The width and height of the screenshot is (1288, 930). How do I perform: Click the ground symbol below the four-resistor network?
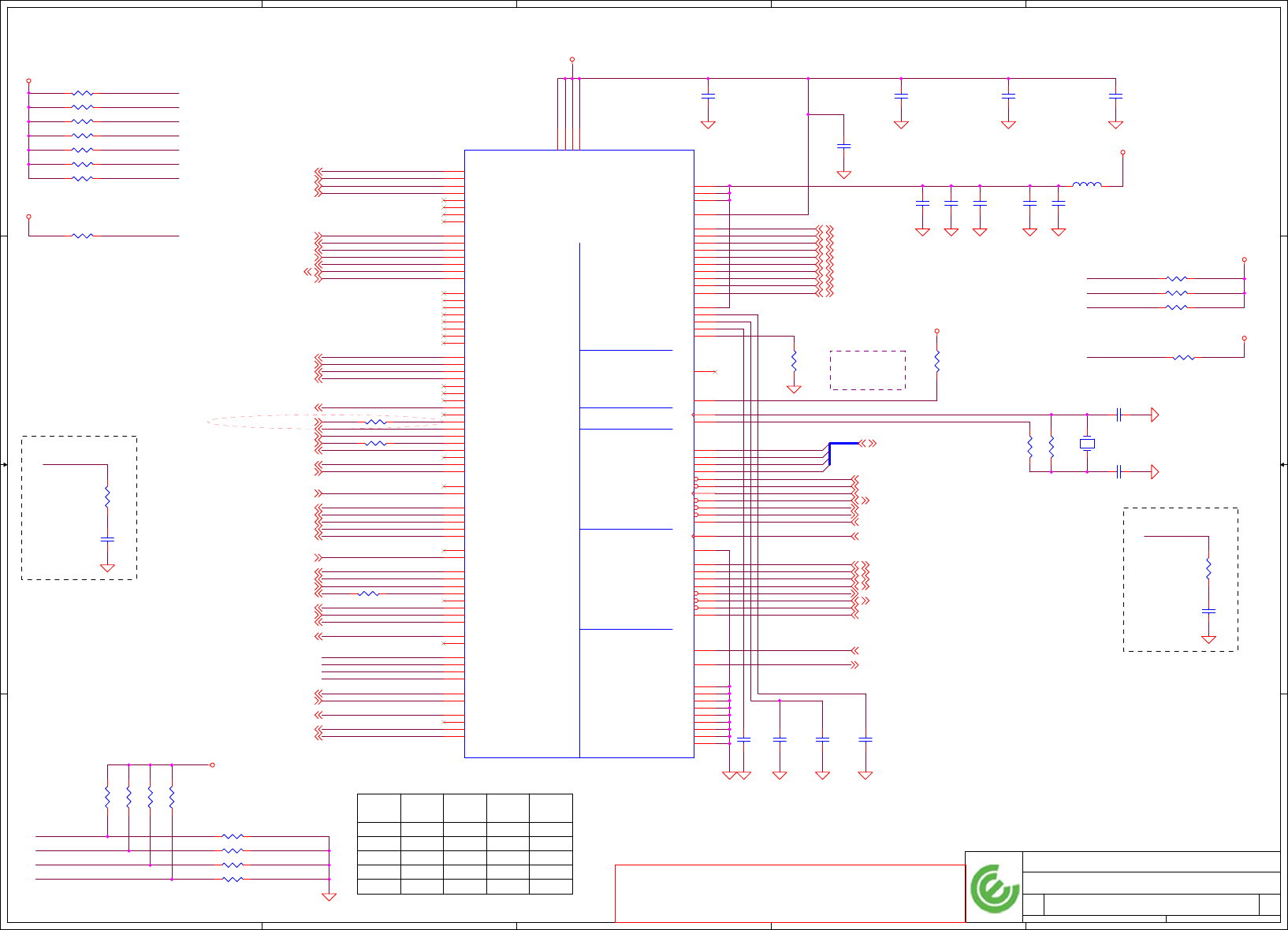tap(329, 897)
